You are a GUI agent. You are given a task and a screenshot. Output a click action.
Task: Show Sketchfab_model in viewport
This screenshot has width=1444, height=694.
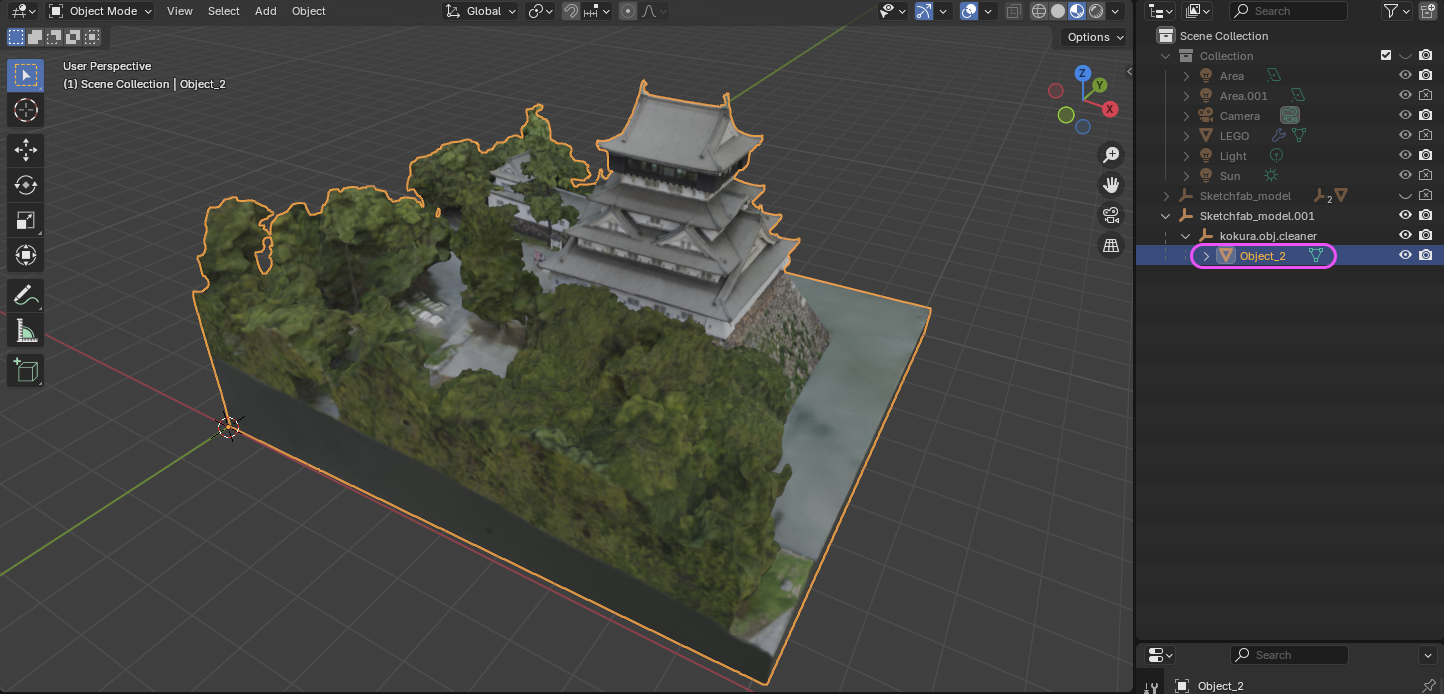pyautogui.click(x=1405, y=196)
